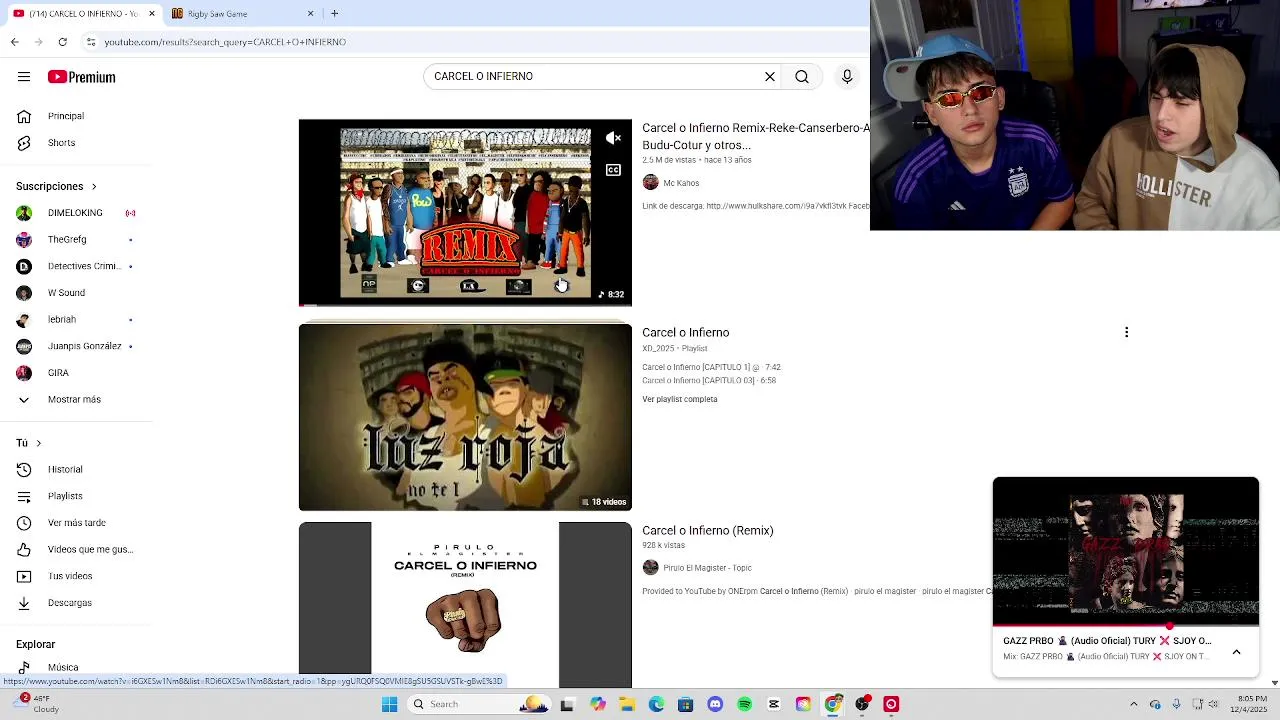This screenshot has height=720, width=1280.
Task: Click the site info icon in the address bar
Action: click(x=91, y=42)
